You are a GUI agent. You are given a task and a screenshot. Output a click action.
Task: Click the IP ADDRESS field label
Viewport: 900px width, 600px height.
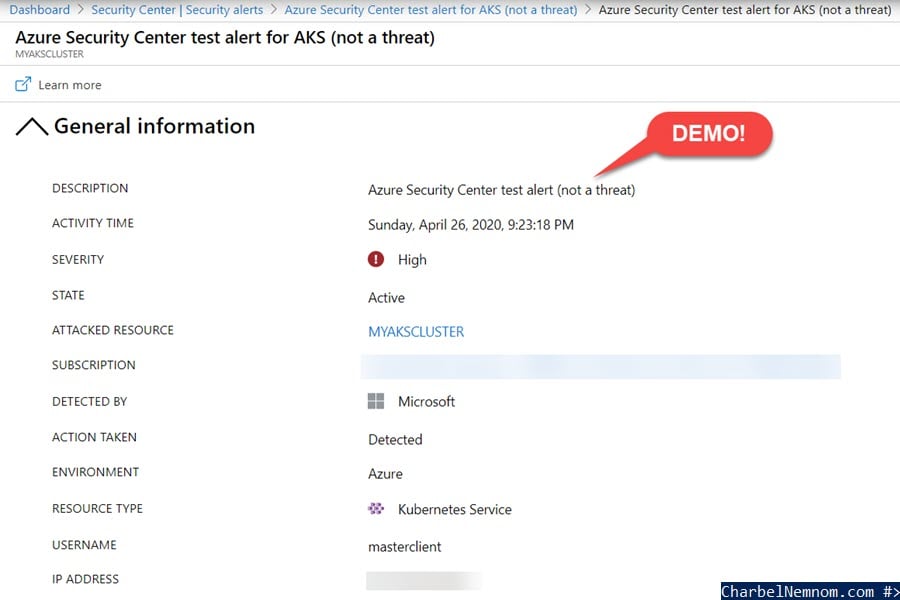[x=86, y=579]
